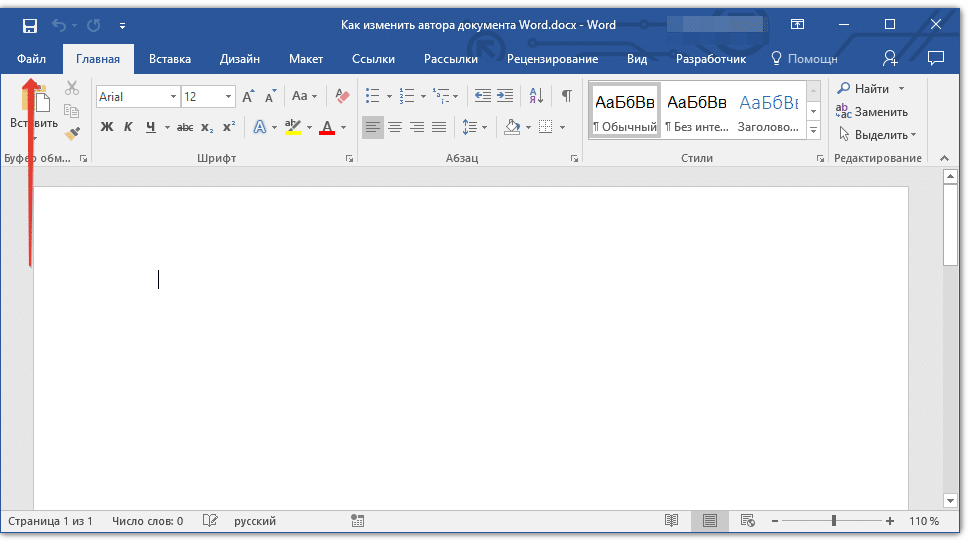Viewport: 968px width, 541px height.
Task: Cut selection with scissors icon
Action: [x=72, y=88]
